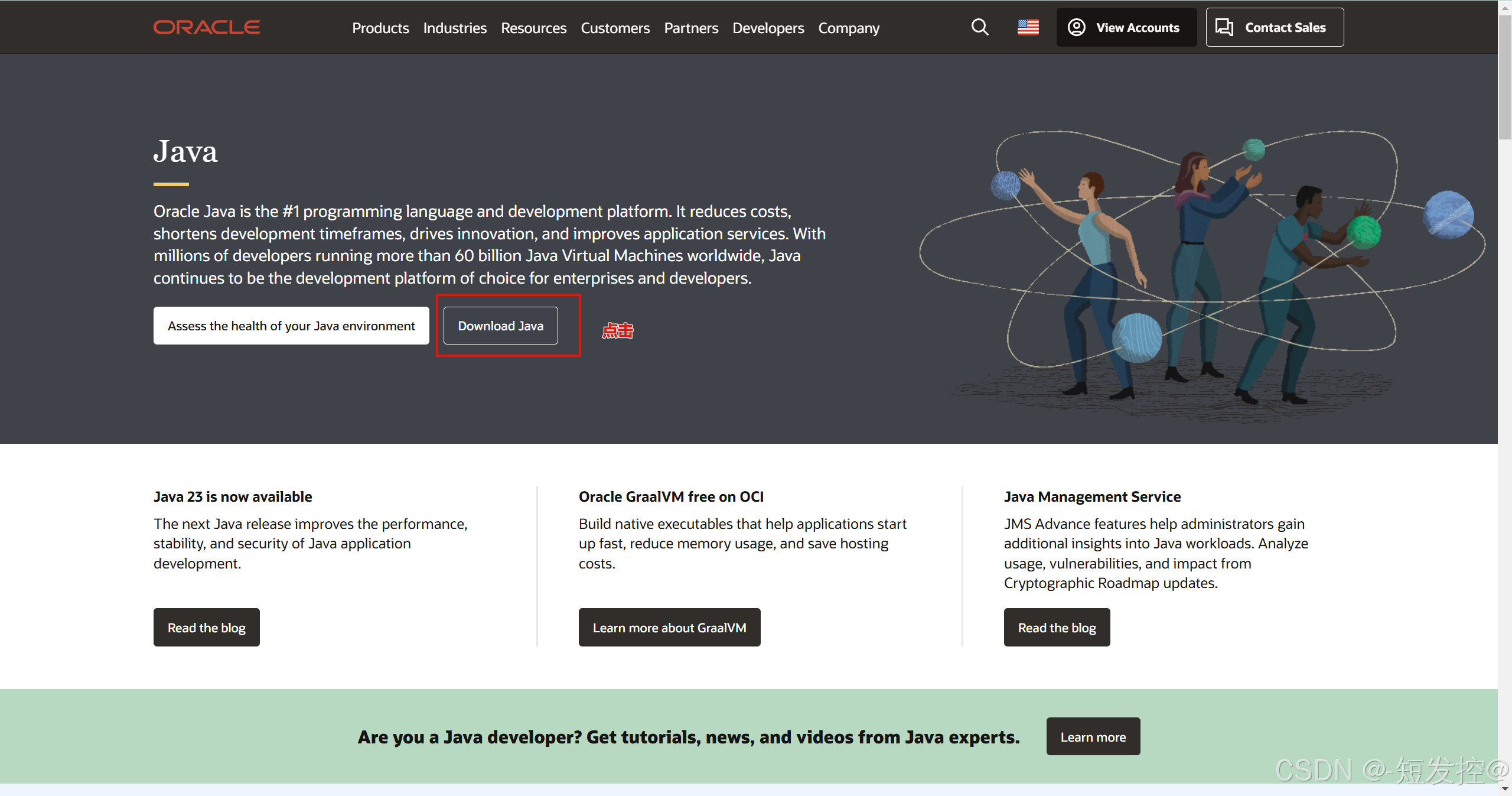Click the page scrollbar thumb
This screenshot has height=796, width=1512.
tap(1505, 77)
